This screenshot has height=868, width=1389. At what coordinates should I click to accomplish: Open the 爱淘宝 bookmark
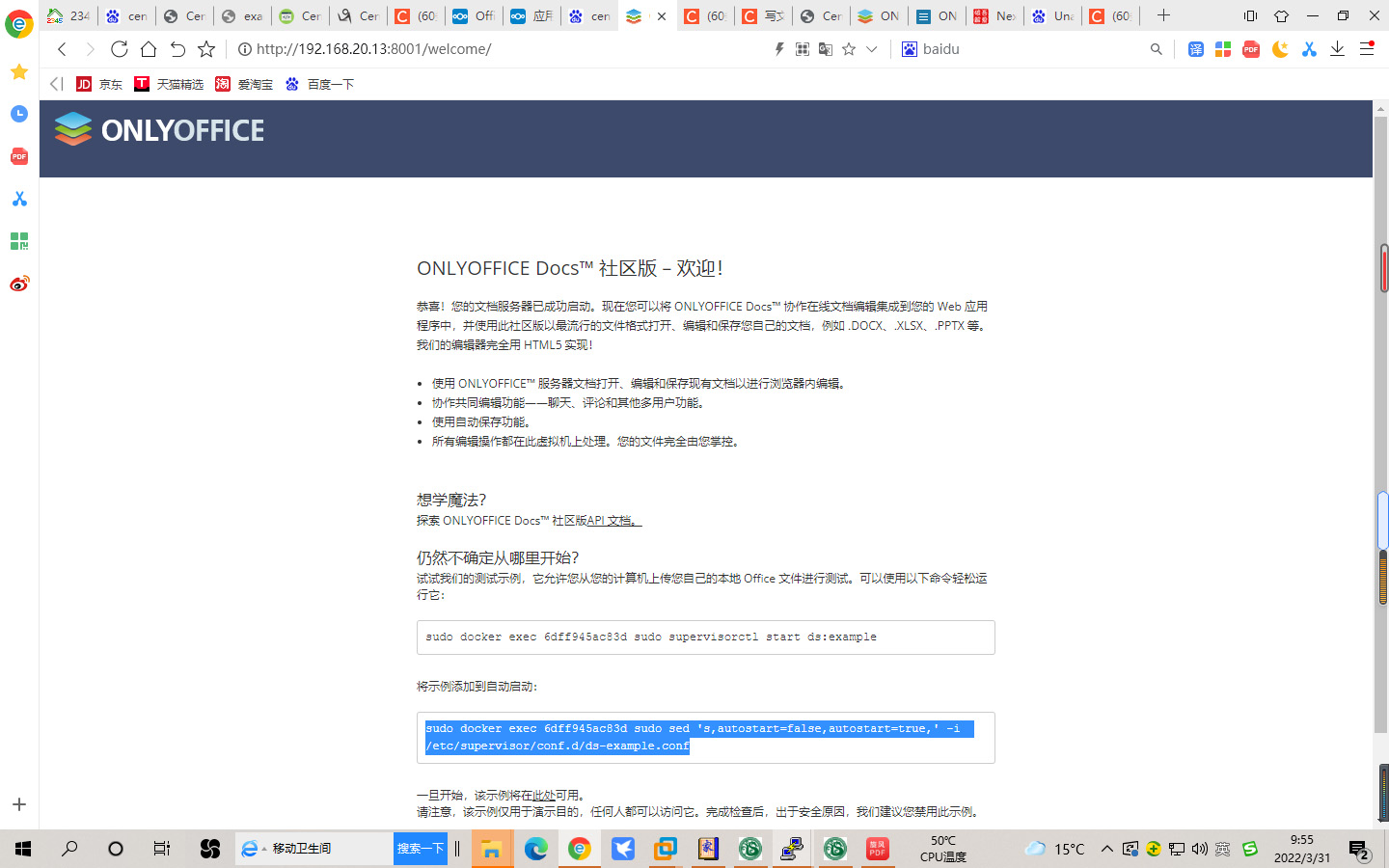[244, 84]
